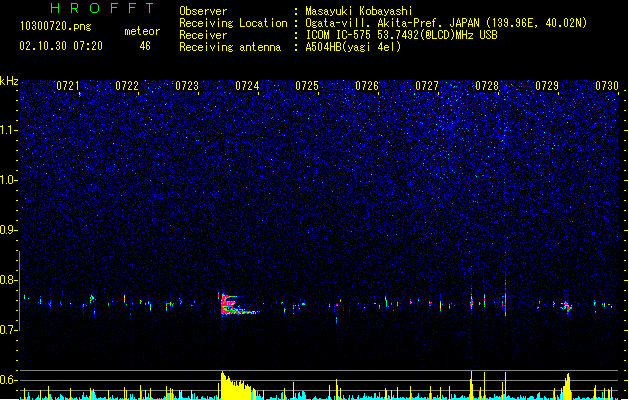Click the 1.0 kHz axis label
Image resolution: width=629 pixels, height=400 pixels.
coord(8,180)
